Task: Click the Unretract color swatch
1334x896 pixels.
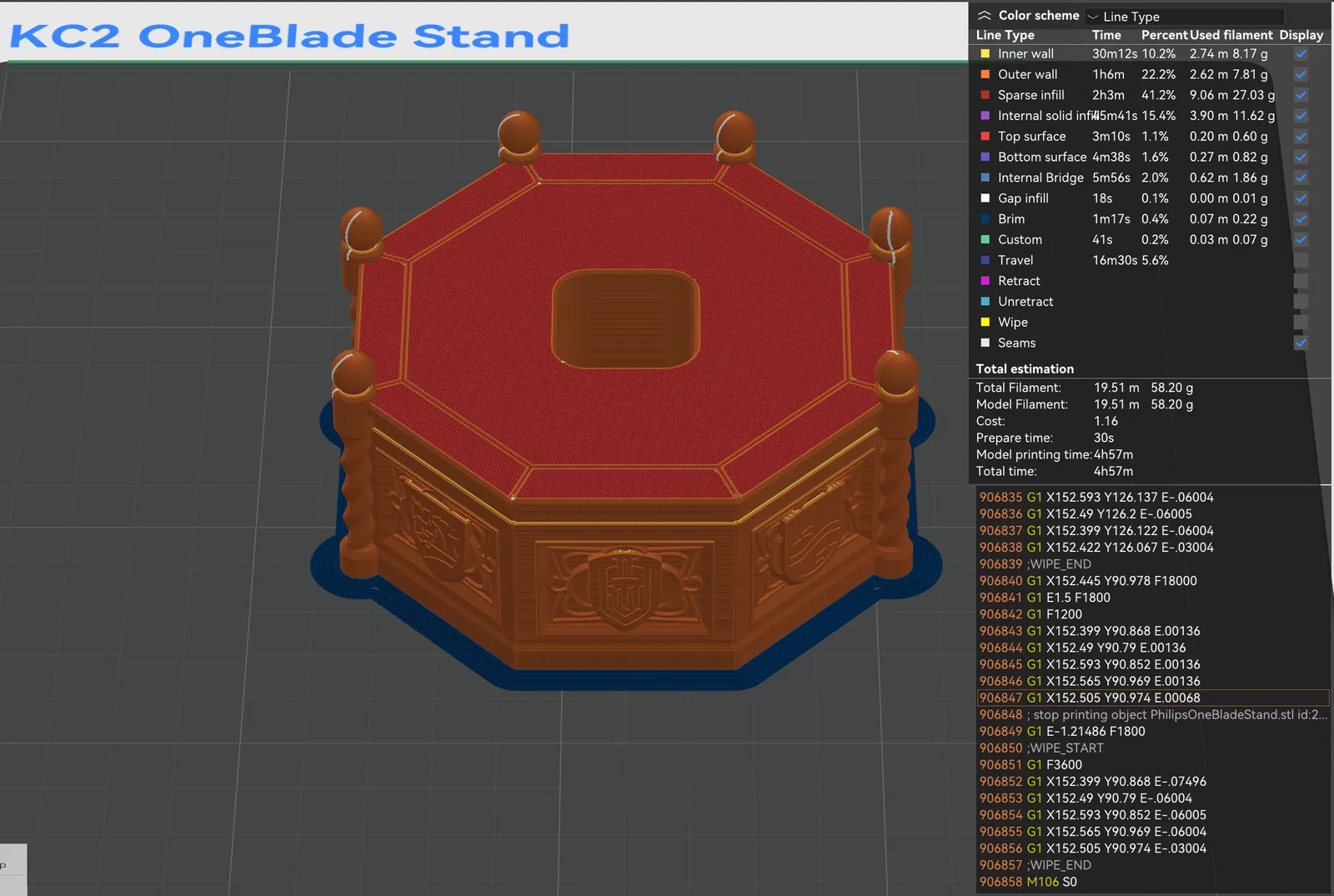Action: (x=985, y=302)
